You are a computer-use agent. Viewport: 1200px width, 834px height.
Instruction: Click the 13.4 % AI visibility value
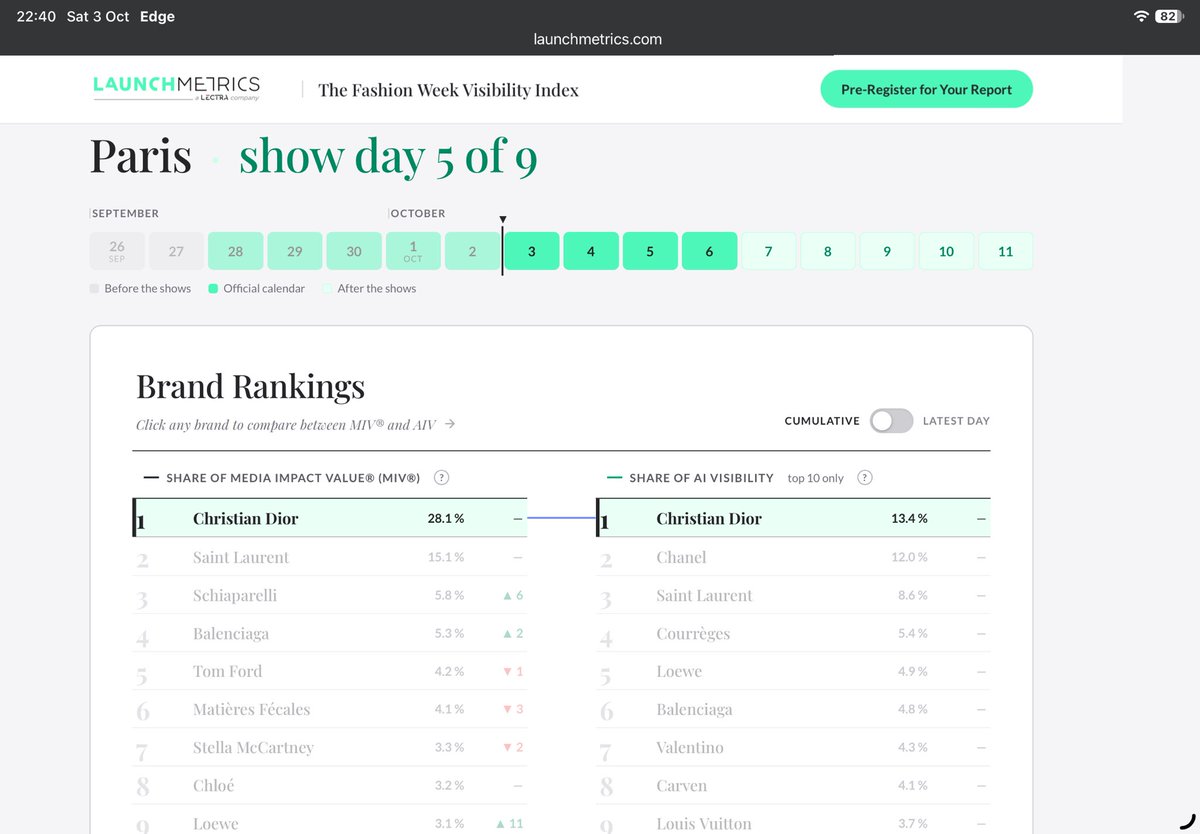pyautogui.click(x=909, y=518)
